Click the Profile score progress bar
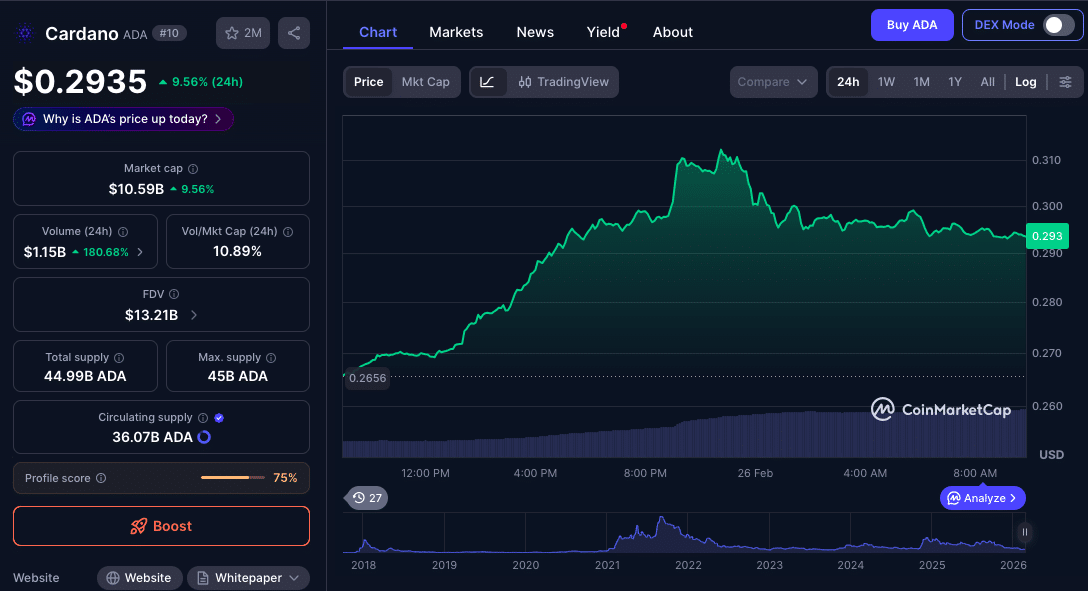Image resolution: width=1088 pixels, height=591 pixels. [x=232, y=478]
